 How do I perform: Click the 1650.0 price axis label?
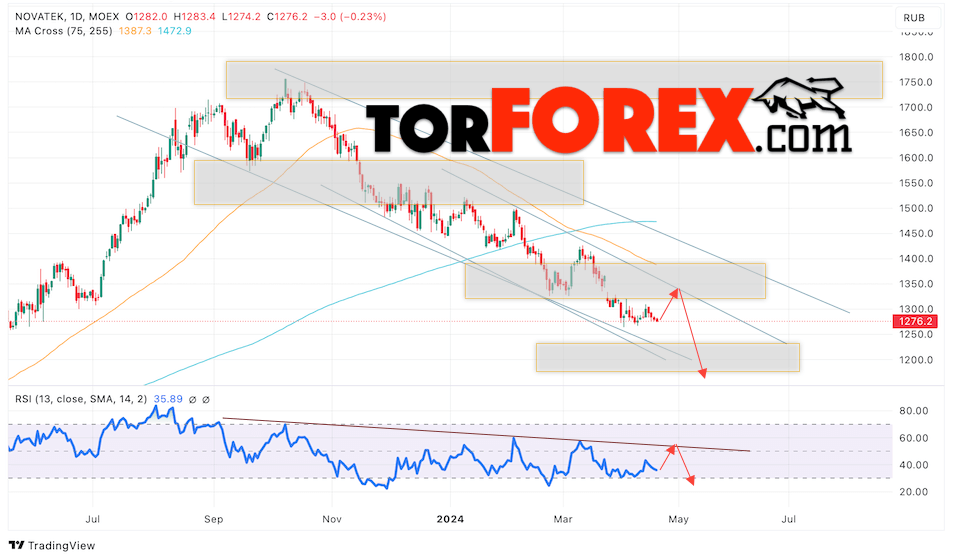(916, 133)
